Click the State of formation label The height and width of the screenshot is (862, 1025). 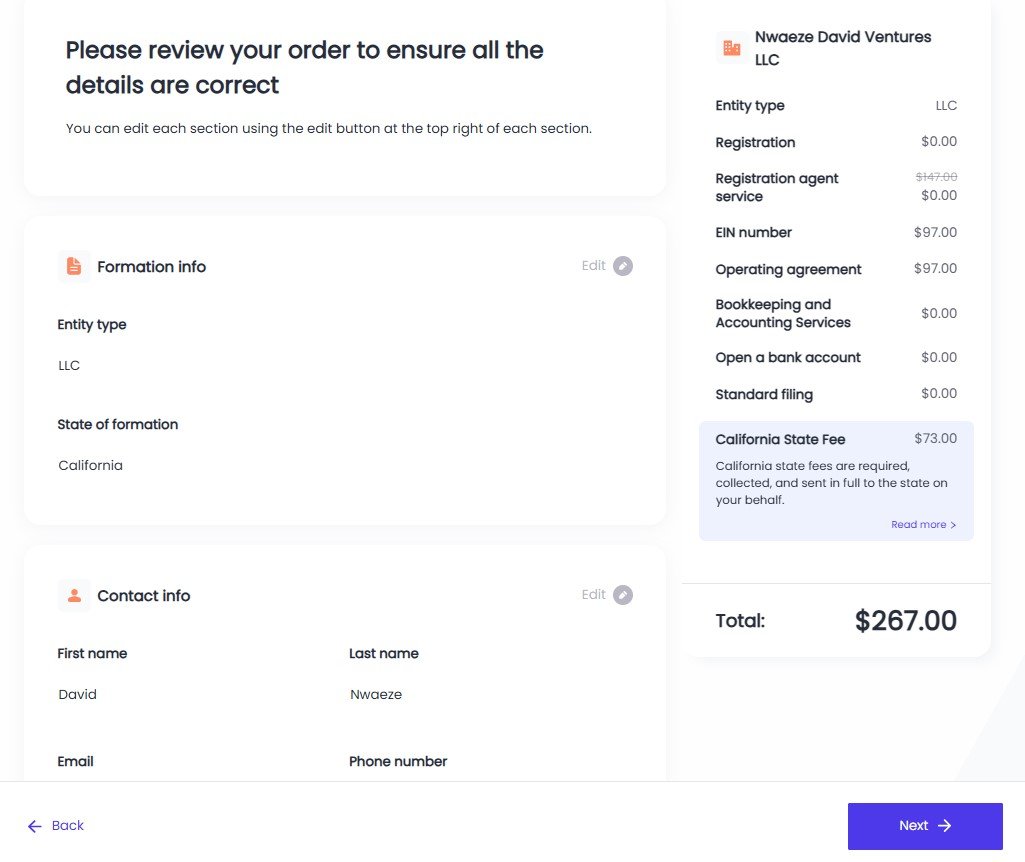point(118,424)
